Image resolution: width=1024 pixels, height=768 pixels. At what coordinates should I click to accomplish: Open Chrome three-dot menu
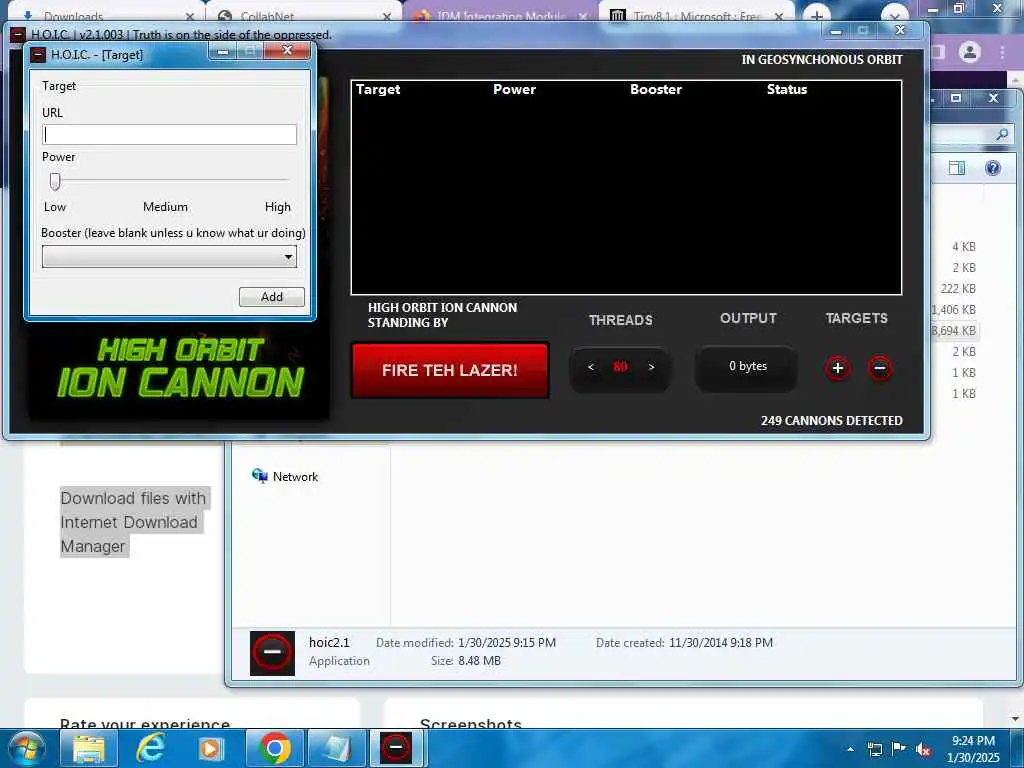(1002, 52)
